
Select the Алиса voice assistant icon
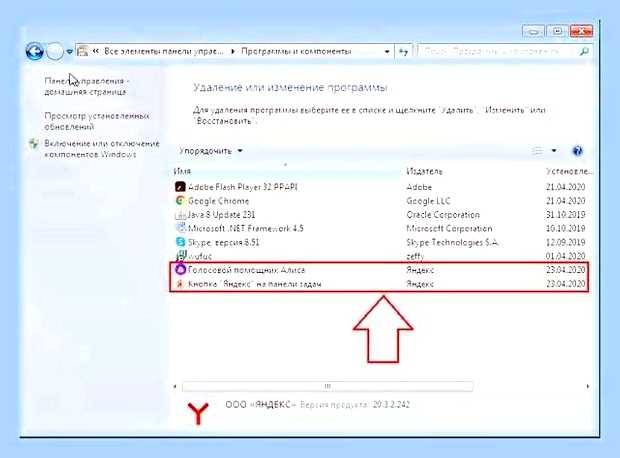pyautogui.click(x=180, y=270)
